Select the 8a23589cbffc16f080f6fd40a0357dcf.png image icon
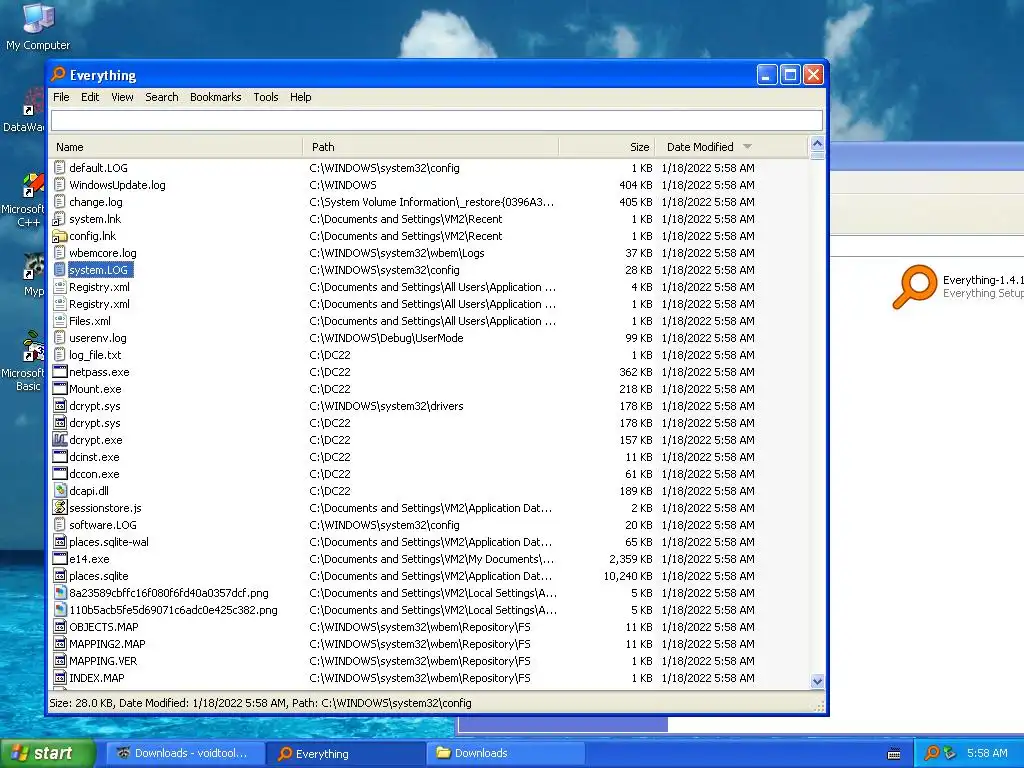 tap(59, 592)
